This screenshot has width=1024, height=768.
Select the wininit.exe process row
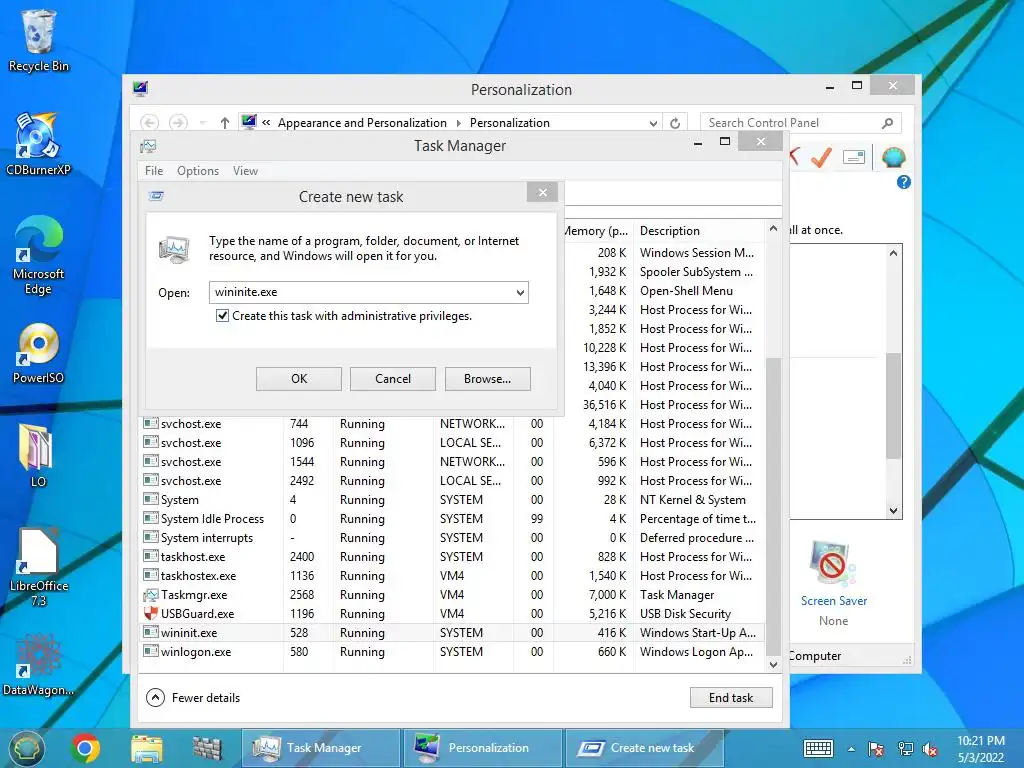pyautogui.click(x=451, y=633)
